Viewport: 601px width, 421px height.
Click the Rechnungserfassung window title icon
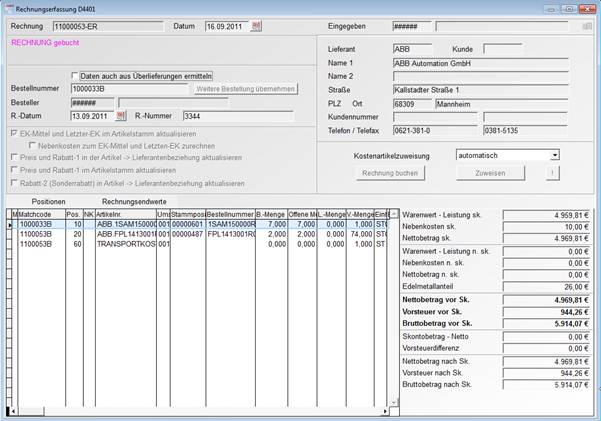click(x=9, y=8)
